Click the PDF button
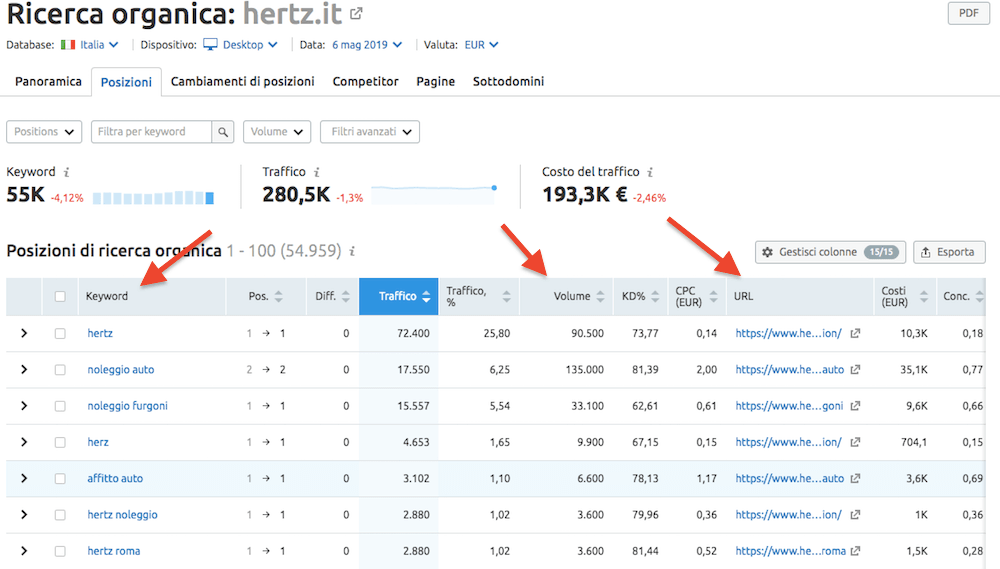 969,13
